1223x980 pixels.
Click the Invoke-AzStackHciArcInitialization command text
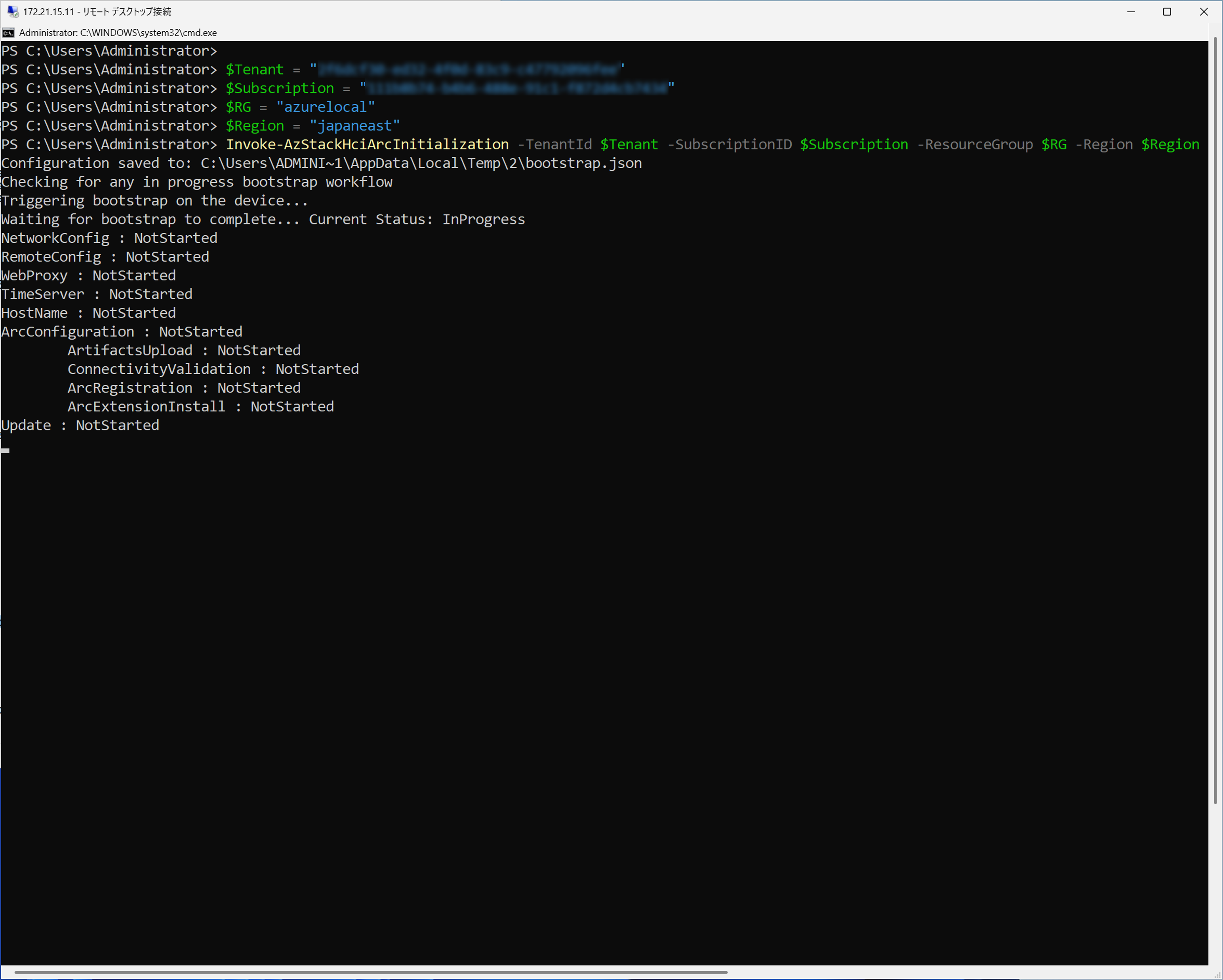tap(367, 145)
